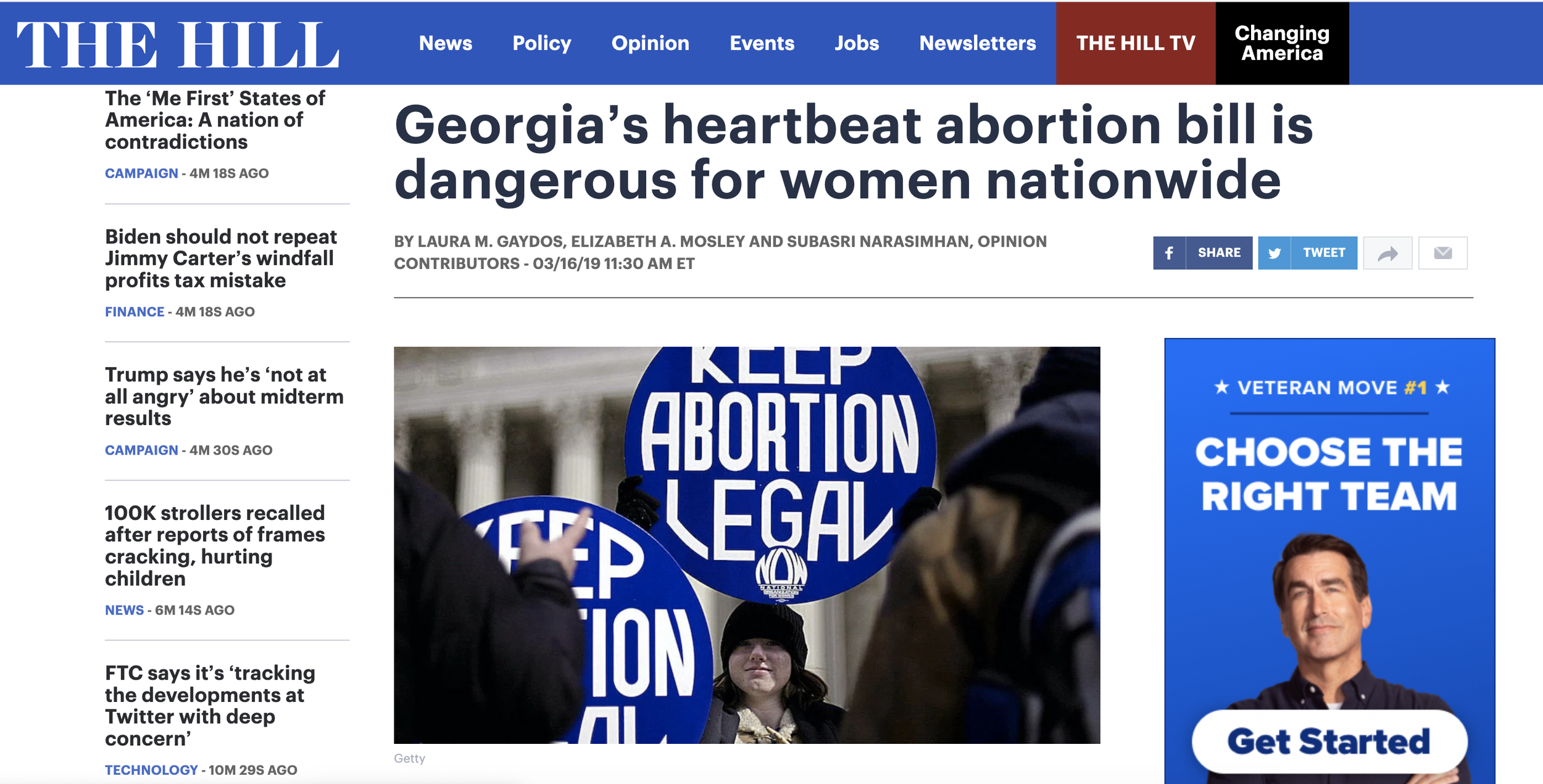Screen dimensions: 1543x784
Task: Open the FTC tracking Twitter article
Action: click(210, 706)
